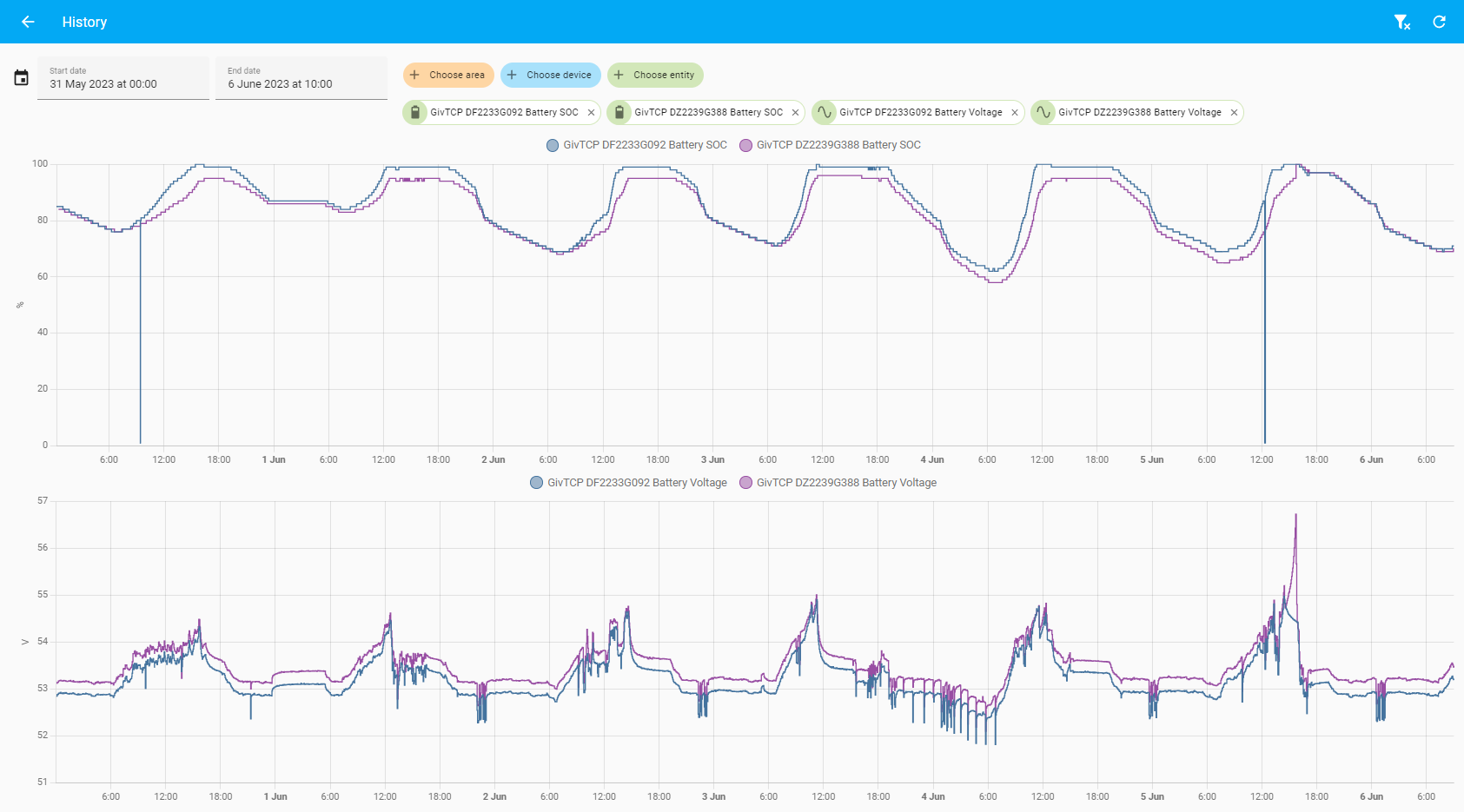Click the GivTCP DF2233G092 Battery SOC chip label
Viewport: 1464px width, 812px height.
click(504, 112)
